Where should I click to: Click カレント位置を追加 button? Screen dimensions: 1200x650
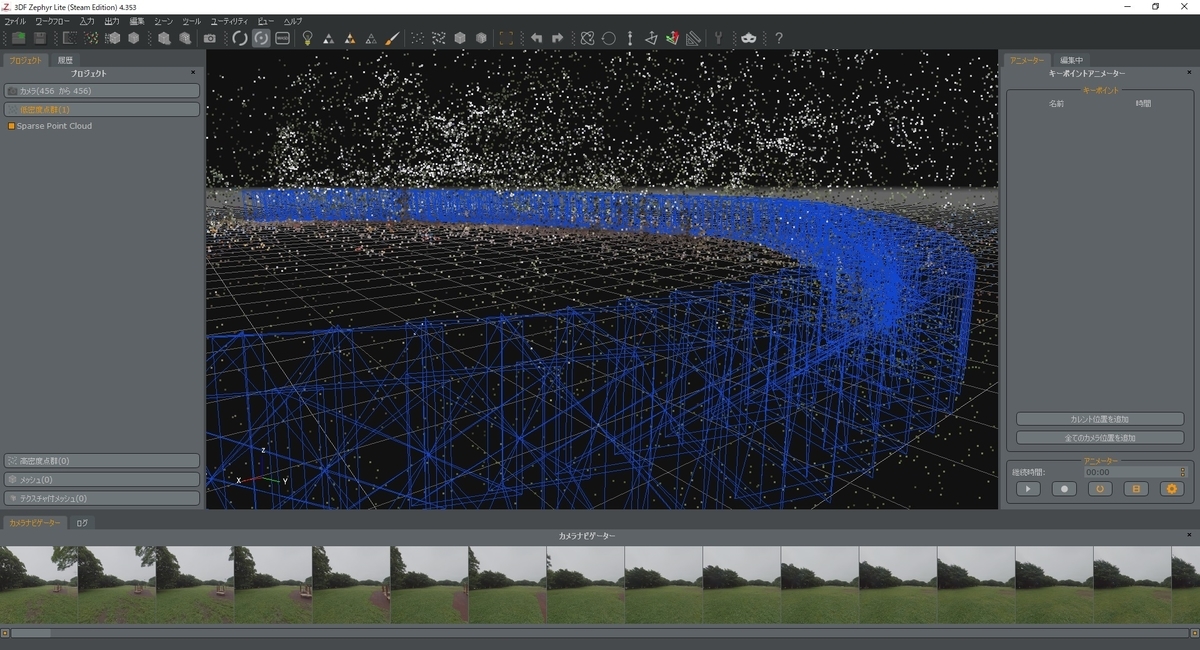coord(1100,419)
